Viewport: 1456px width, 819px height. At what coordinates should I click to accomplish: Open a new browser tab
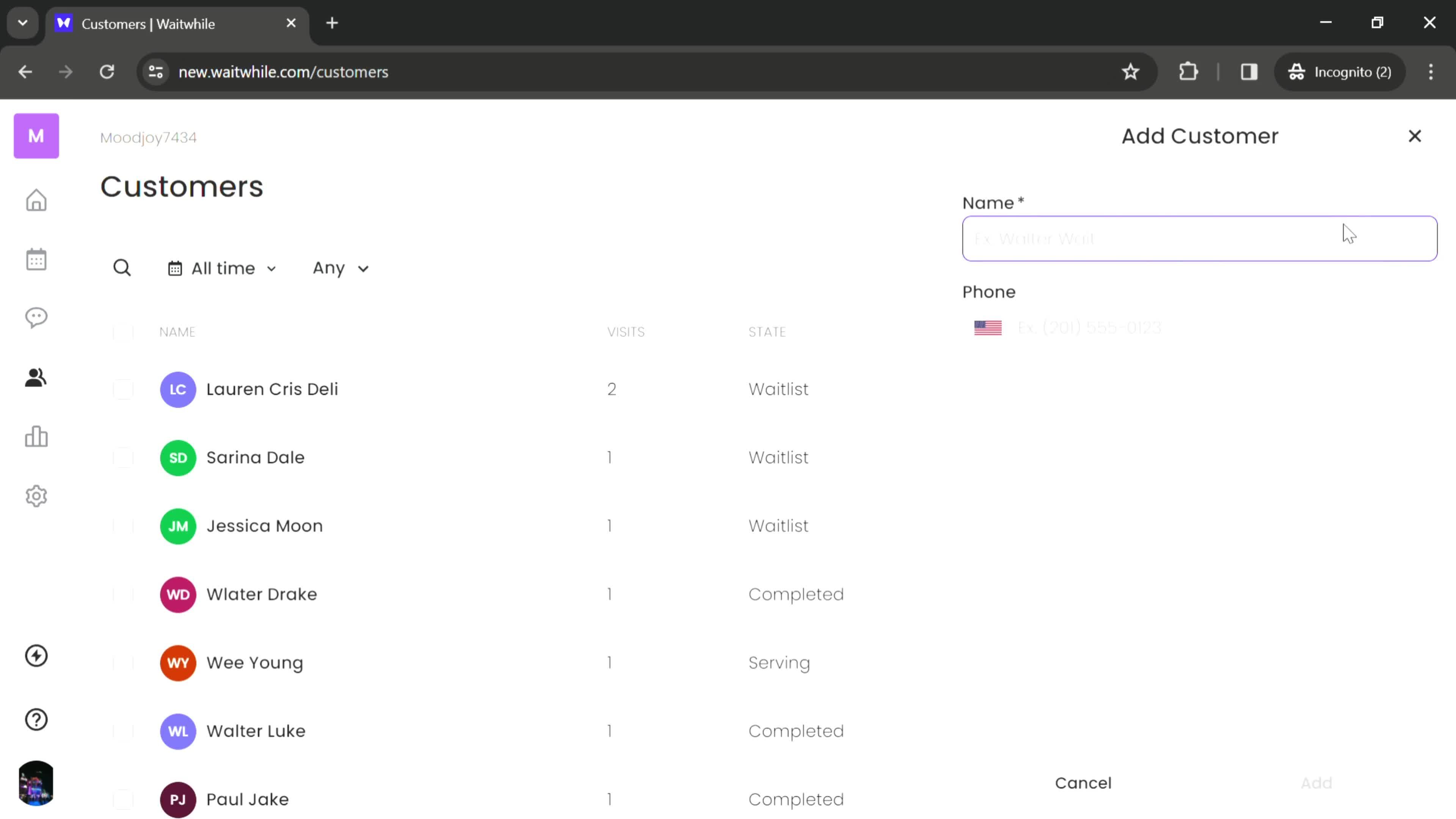click(x=333, y=23)
